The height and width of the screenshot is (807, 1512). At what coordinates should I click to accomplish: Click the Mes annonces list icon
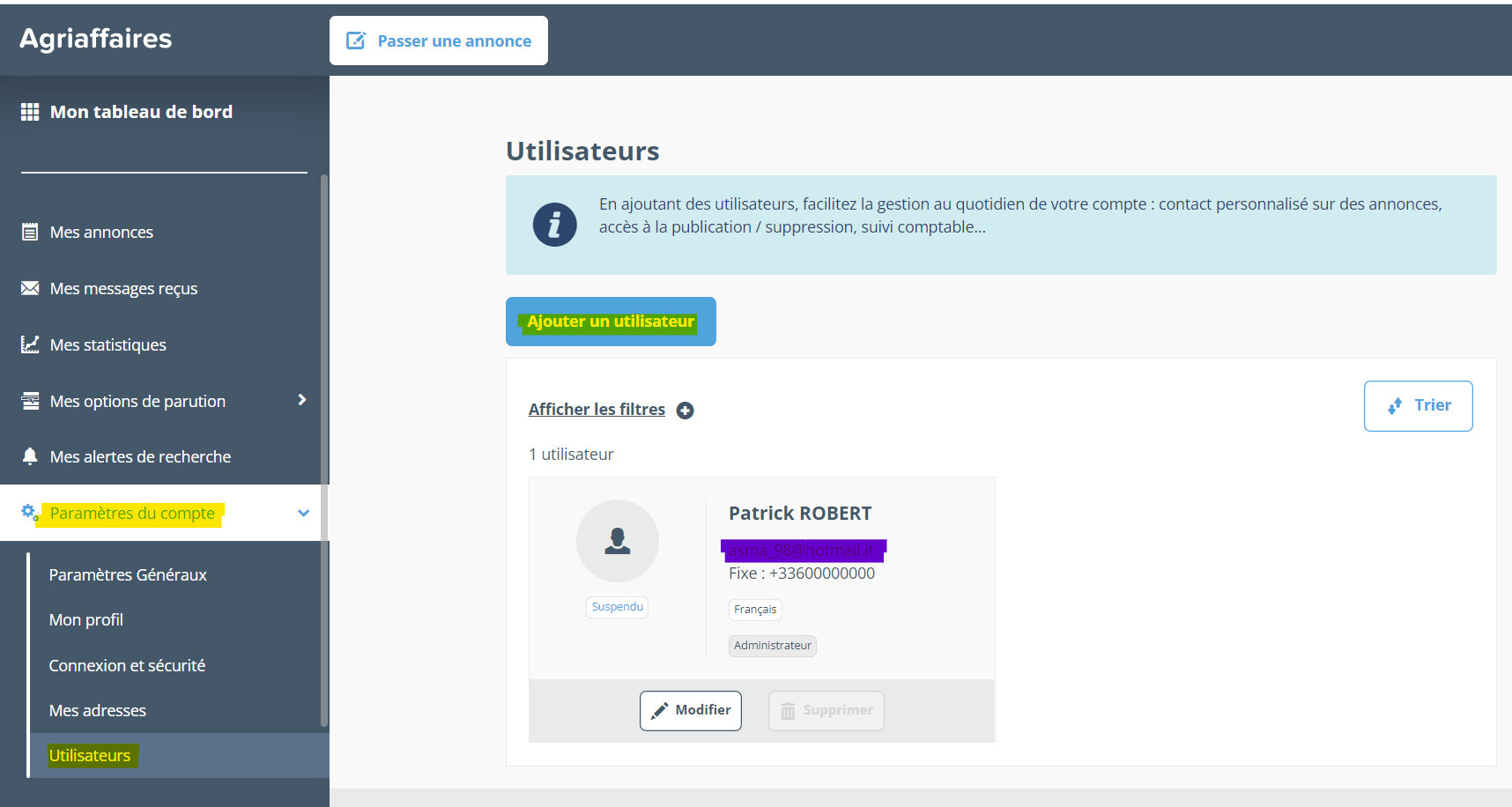(x=30, y=232)
